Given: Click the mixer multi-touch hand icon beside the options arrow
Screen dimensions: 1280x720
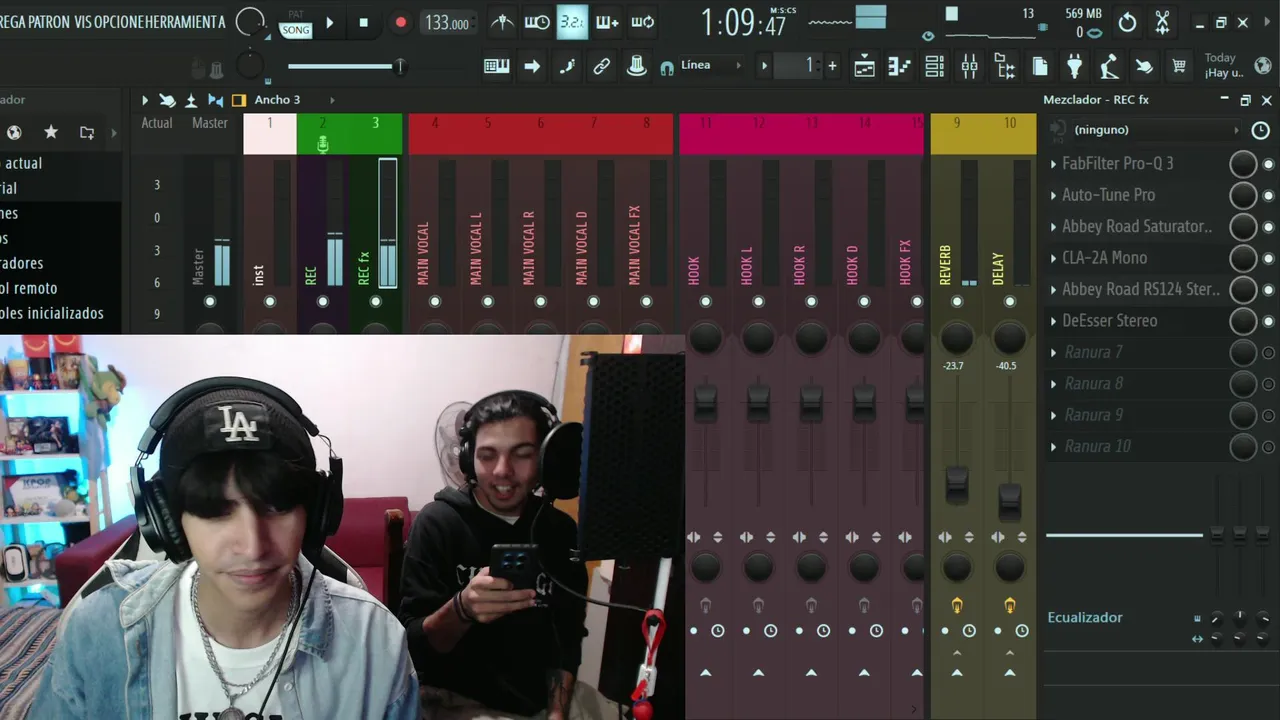Looking at the screenshot, I should coord(167,100).
